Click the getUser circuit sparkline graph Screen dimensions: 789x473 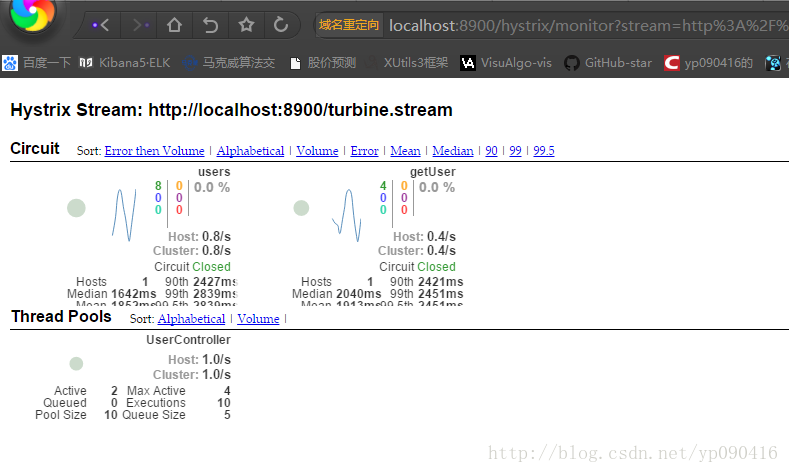pos(347,215)
